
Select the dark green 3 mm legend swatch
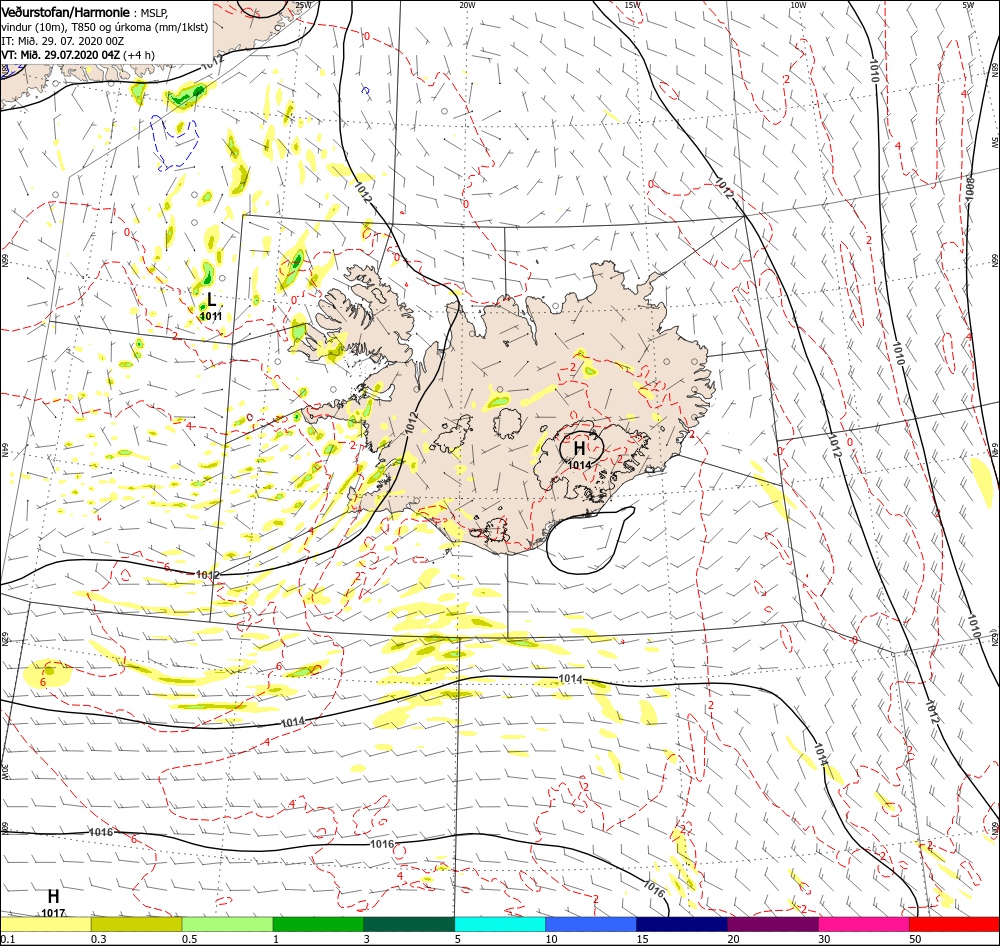pos(409,924)
